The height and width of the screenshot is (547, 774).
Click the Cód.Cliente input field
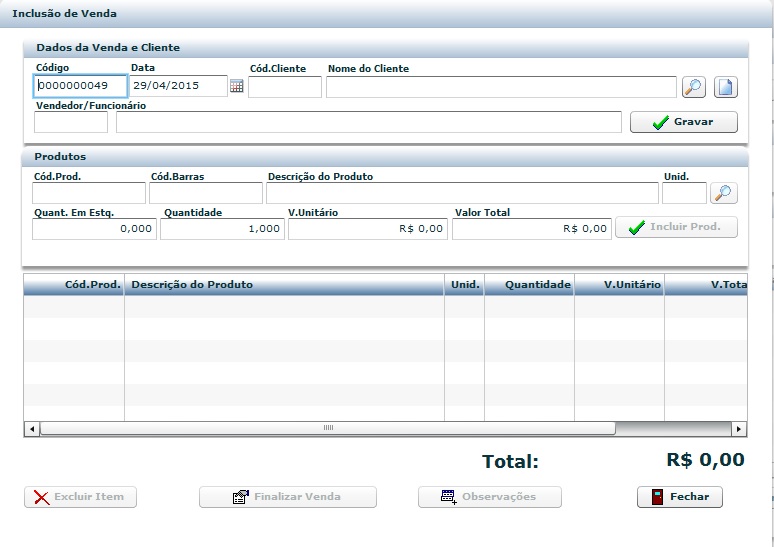(284, 87)
